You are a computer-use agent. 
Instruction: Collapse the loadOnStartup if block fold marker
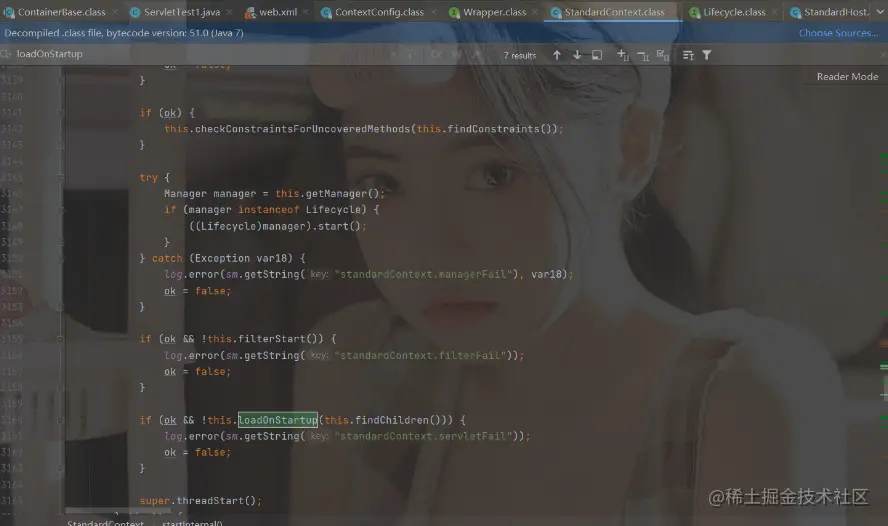point(61,420)
